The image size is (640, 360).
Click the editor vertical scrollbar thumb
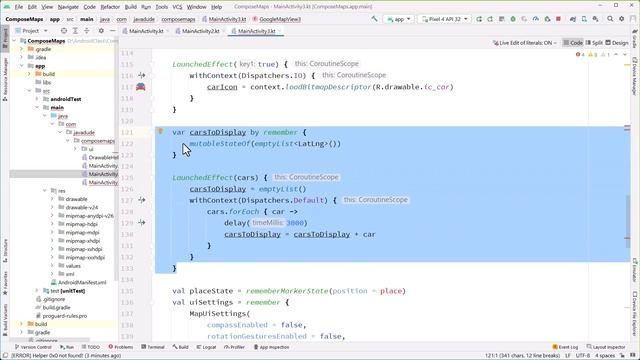coord(627,221)
